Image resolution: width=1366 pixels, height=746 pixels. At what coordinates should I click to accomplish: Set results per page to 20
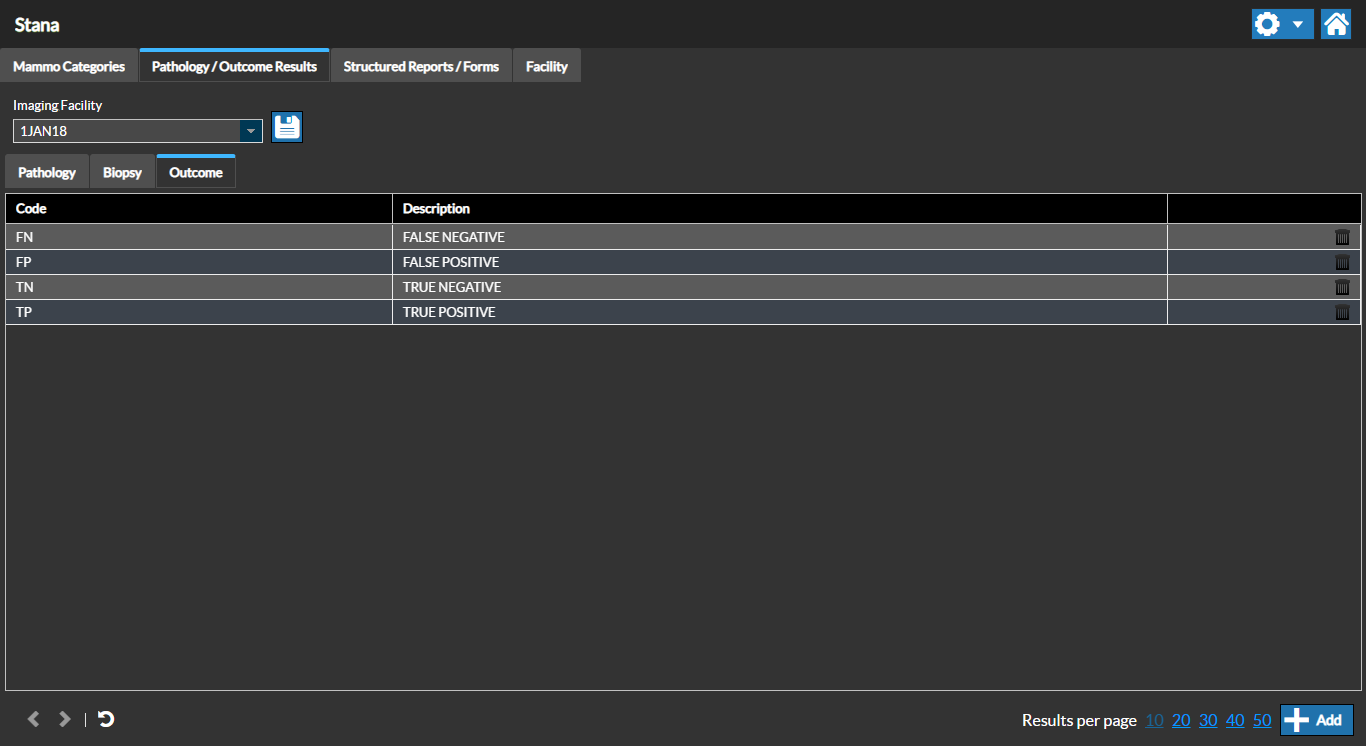(x=1181, y=720)
